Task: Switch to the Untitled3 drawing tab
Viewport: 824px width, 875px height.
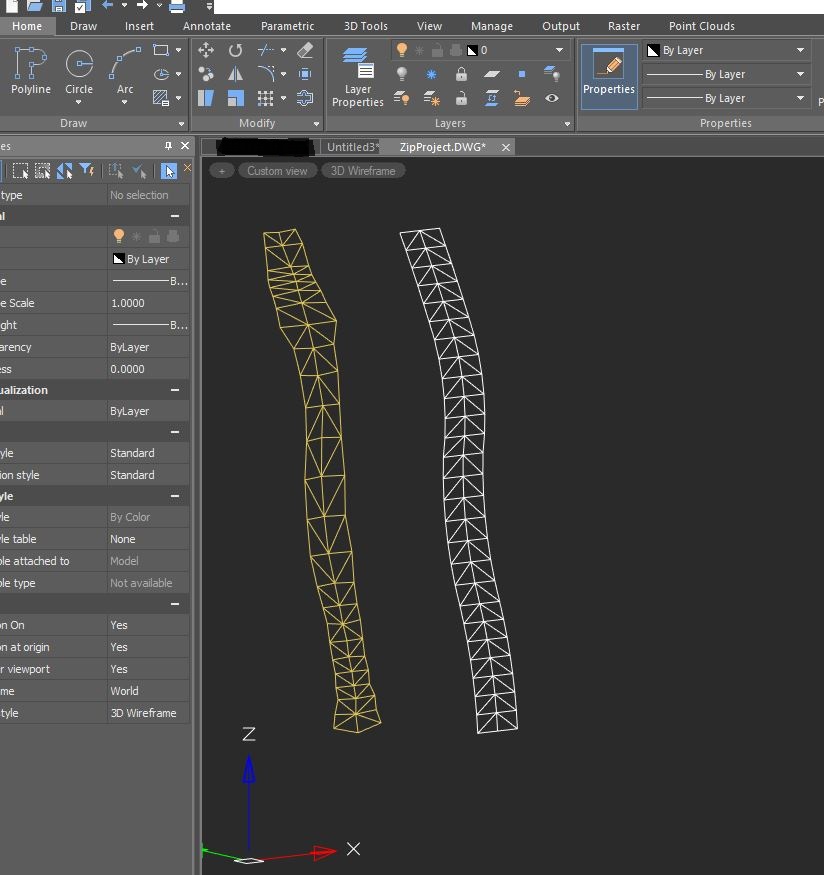Action: 351,147
